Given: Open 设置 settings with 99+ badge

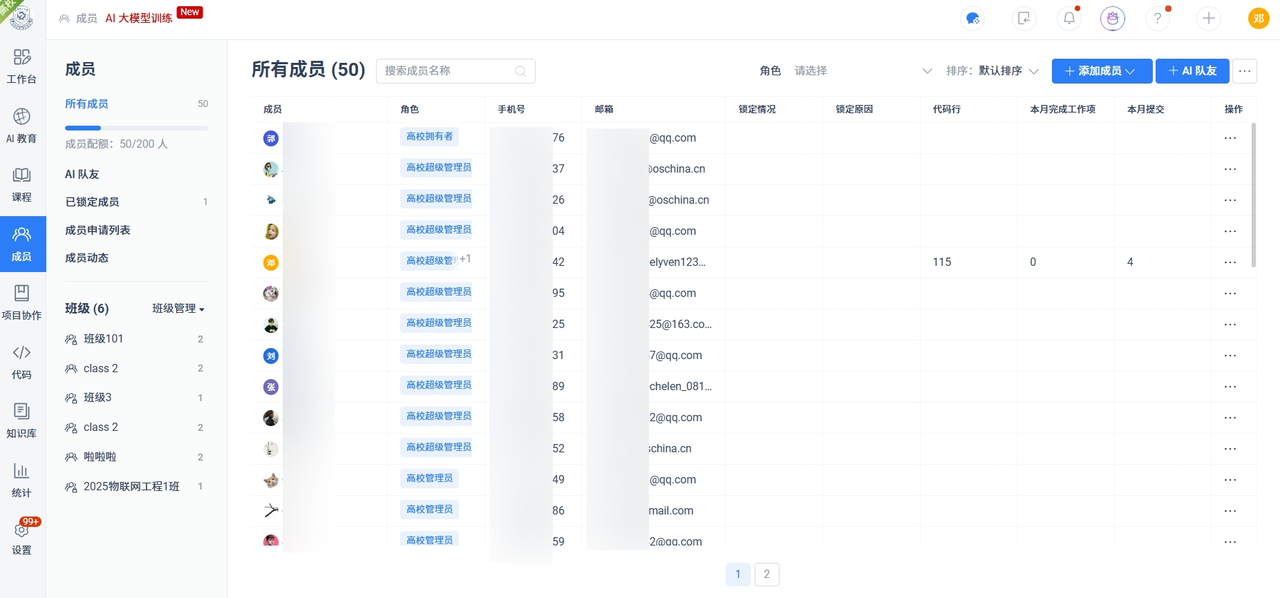Looking at the screenshot, I should [x=22, y=538].
